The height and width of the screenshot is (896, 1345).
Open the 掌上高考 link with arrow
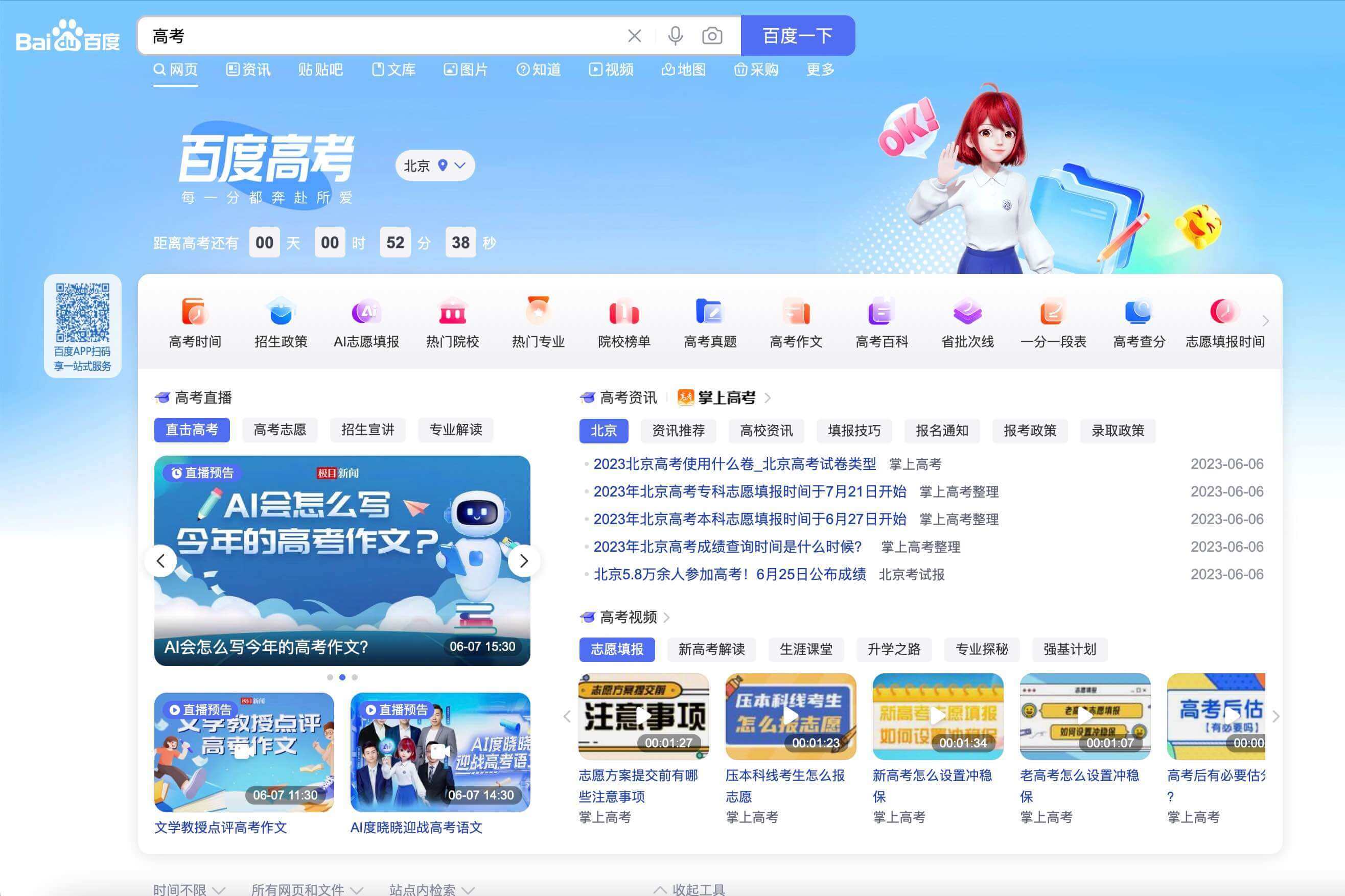pyautogui.click(x=724, y=398)
